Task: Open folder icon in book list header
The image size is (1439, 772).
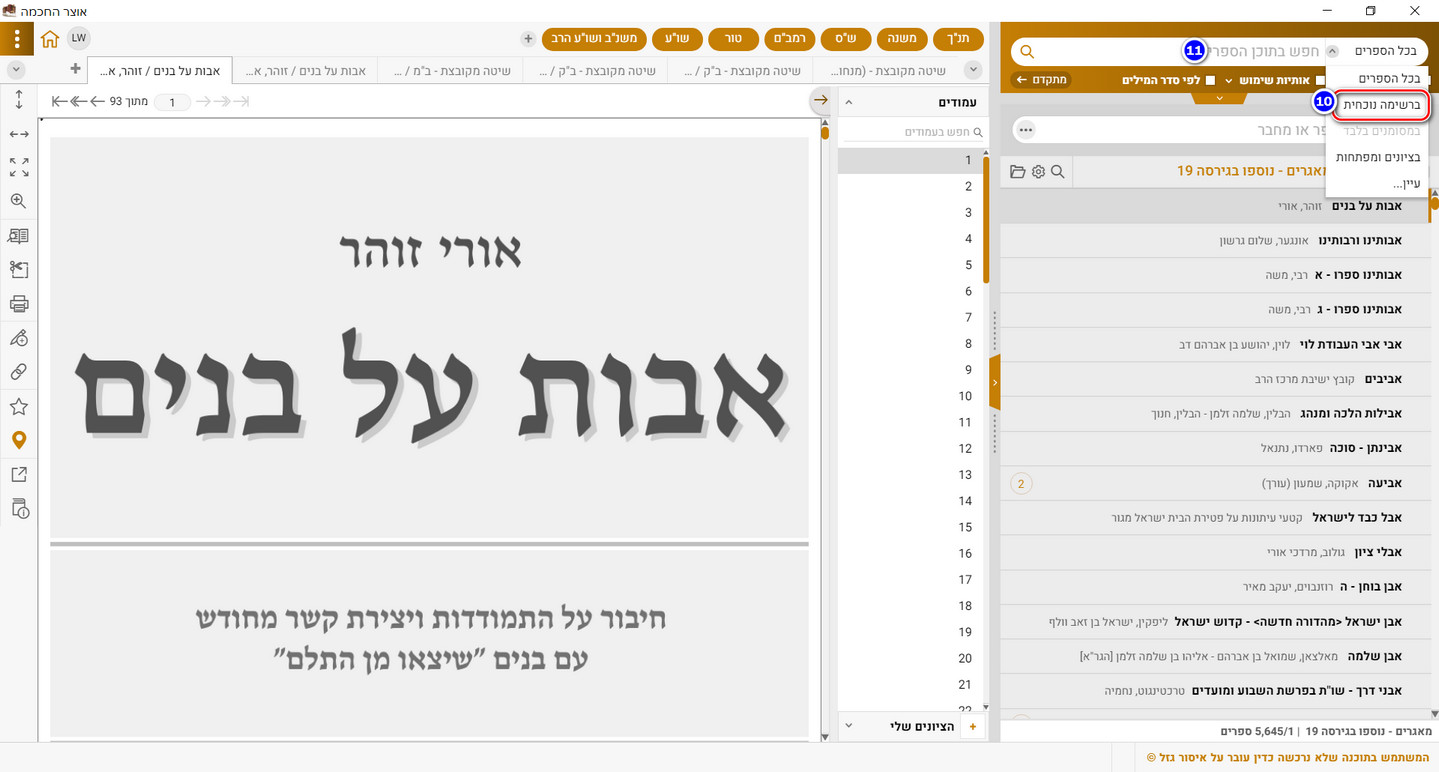Action: pos(1018,172)
